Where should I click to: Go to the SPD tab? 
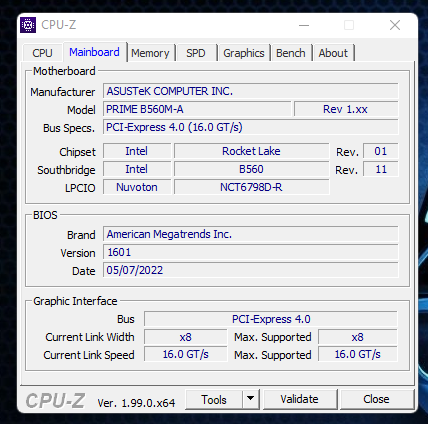(196, 53)
